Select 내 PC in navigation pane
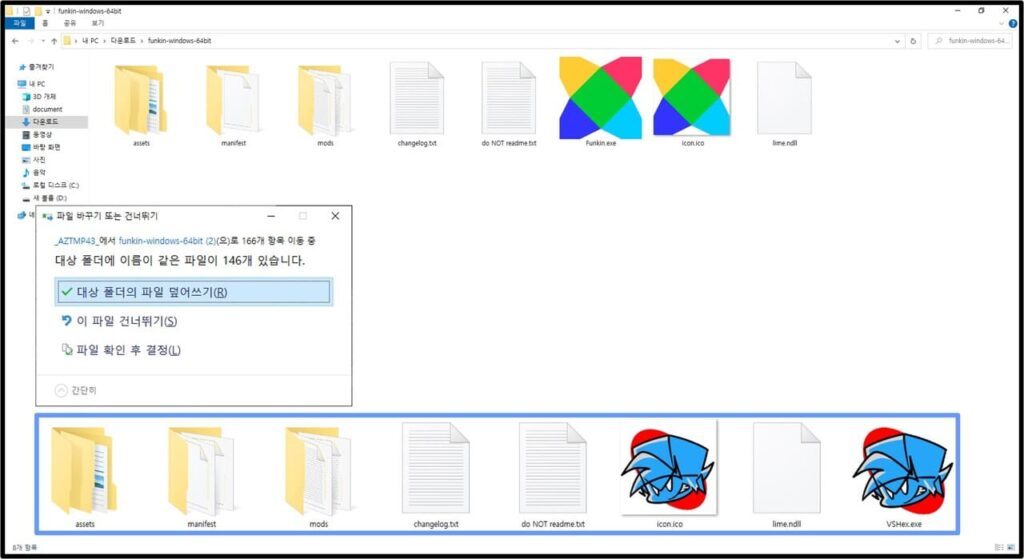Image resolution: width=1024 pixels, height=559 pixels. (x=32, y=84)
